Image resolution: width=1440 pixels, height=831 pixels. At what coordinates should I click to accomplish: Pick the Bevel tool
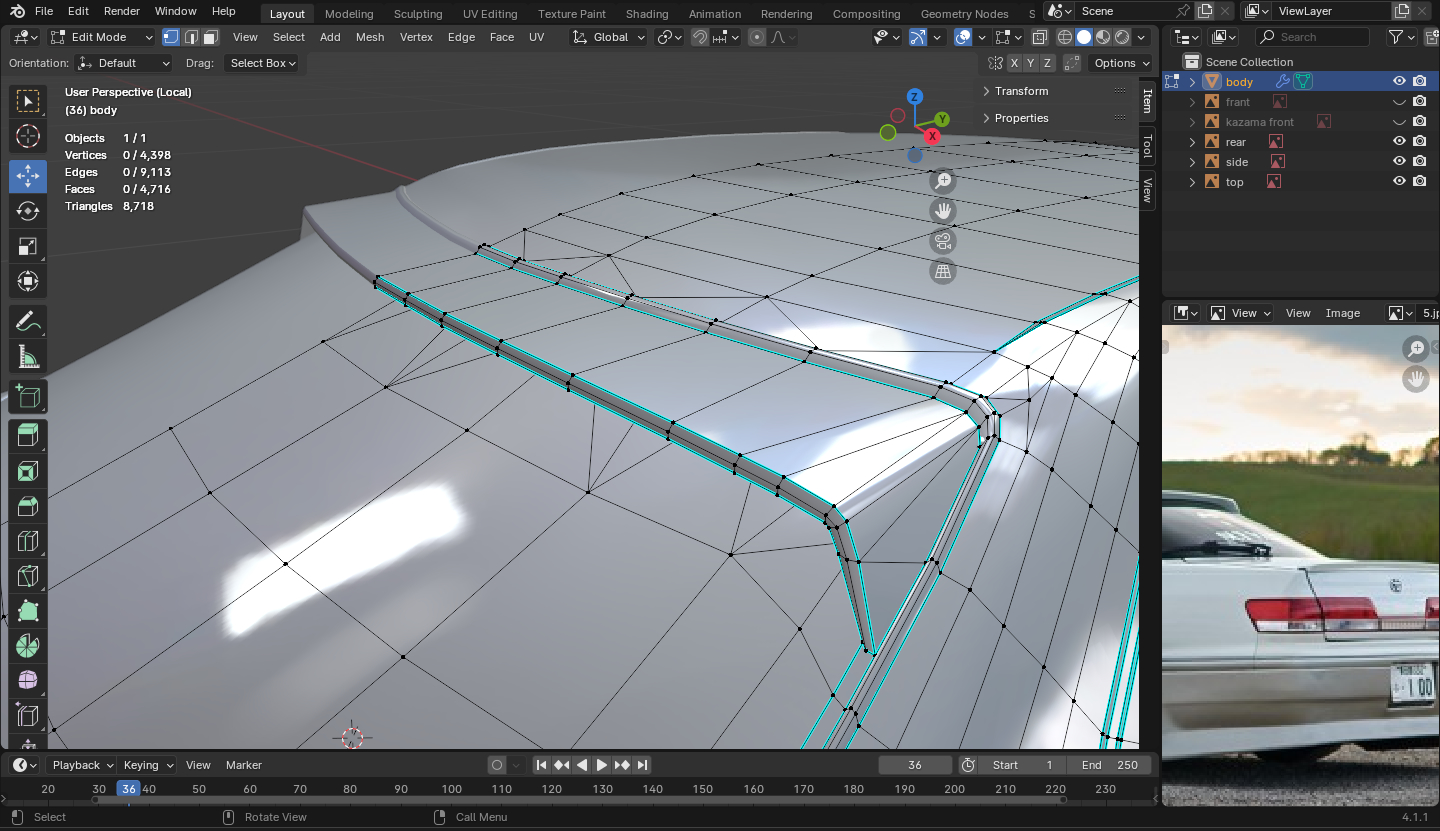tap(28, 506)
